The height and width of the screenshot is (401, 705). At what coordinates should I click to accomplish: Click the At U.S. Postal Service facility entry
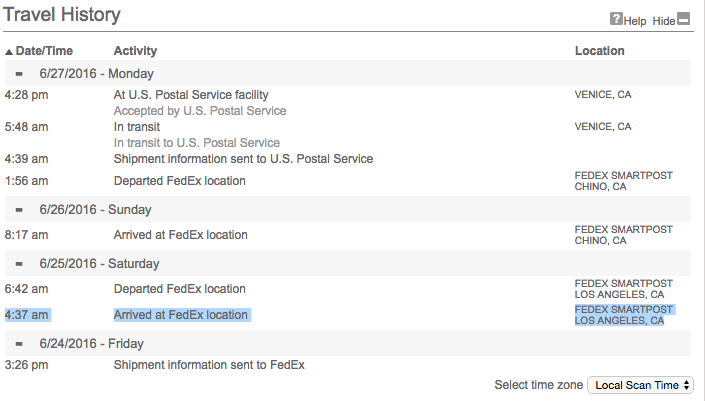click(x=191, y=95)
